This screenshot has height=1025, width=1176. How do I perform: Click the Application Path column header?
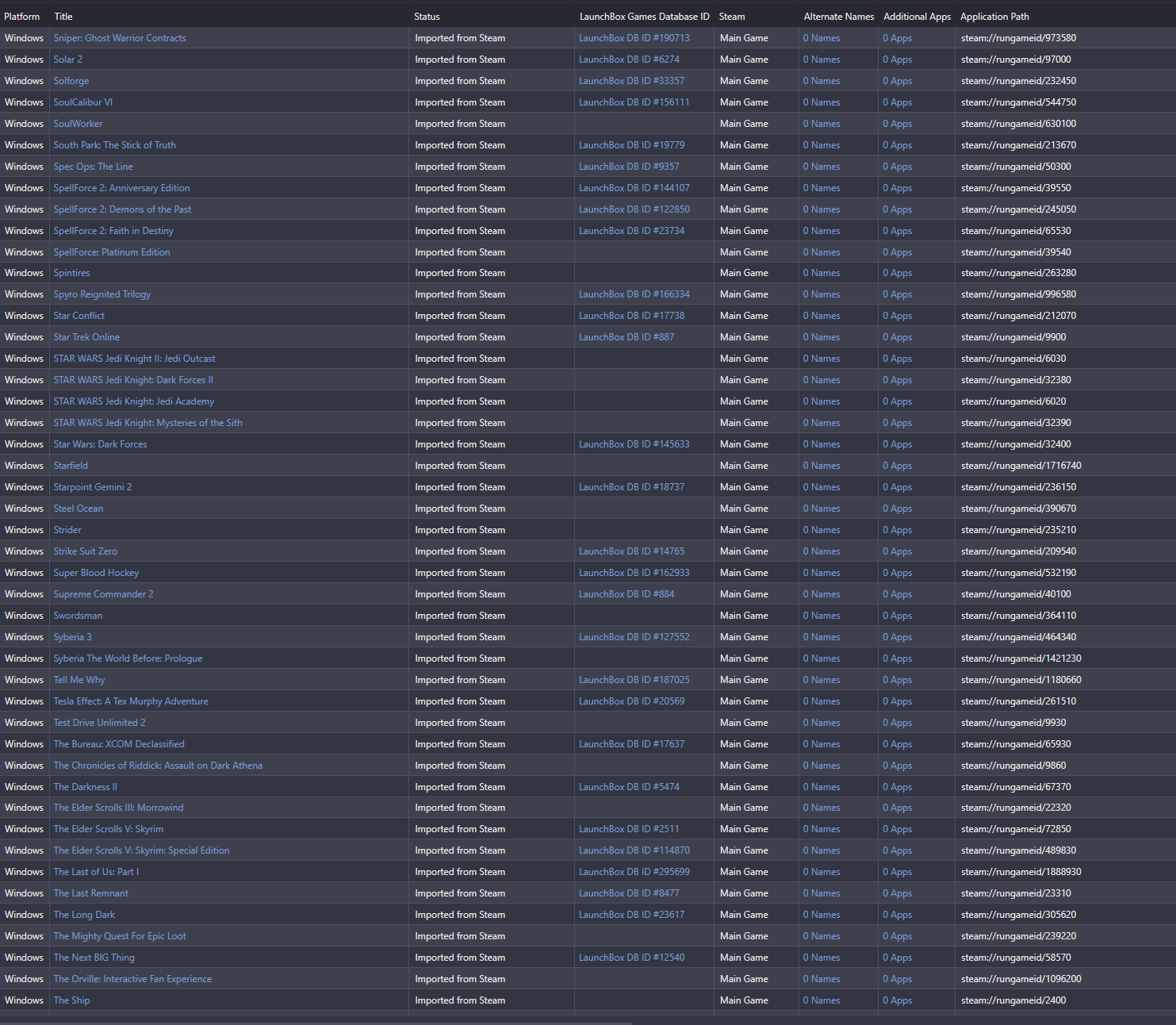[995, 17]
